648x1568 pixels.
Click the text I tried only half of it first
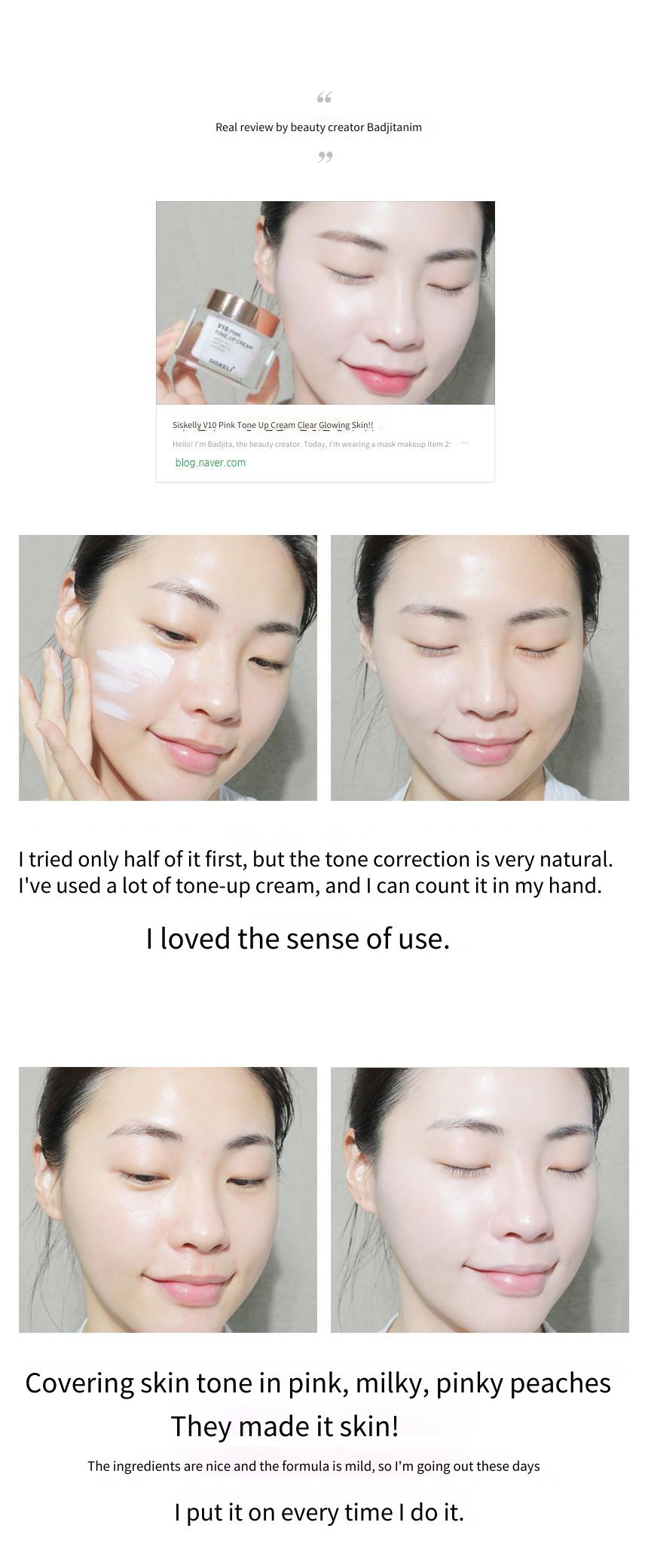point(316,859)
